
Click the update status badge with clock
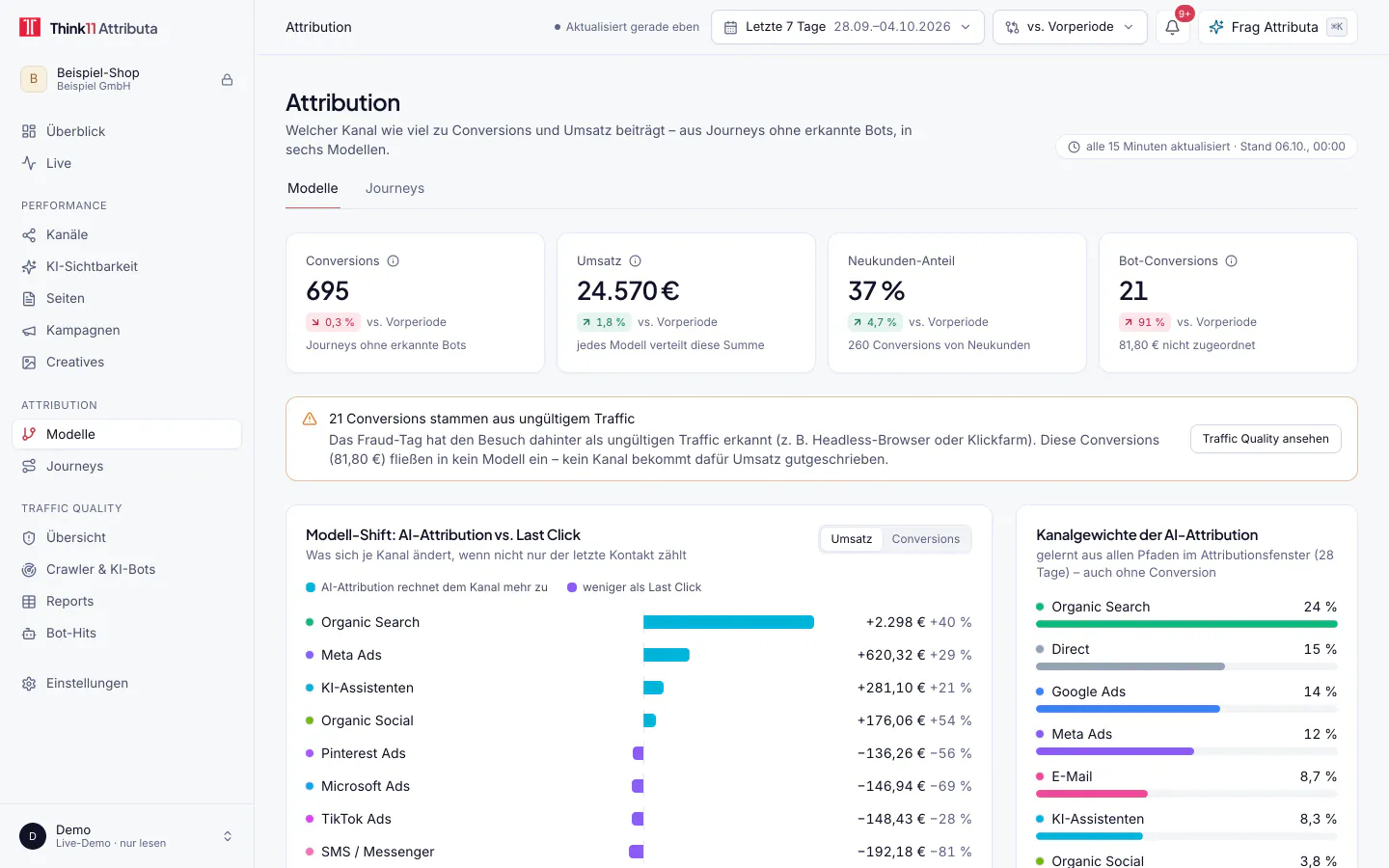(x=1207, y=147)
